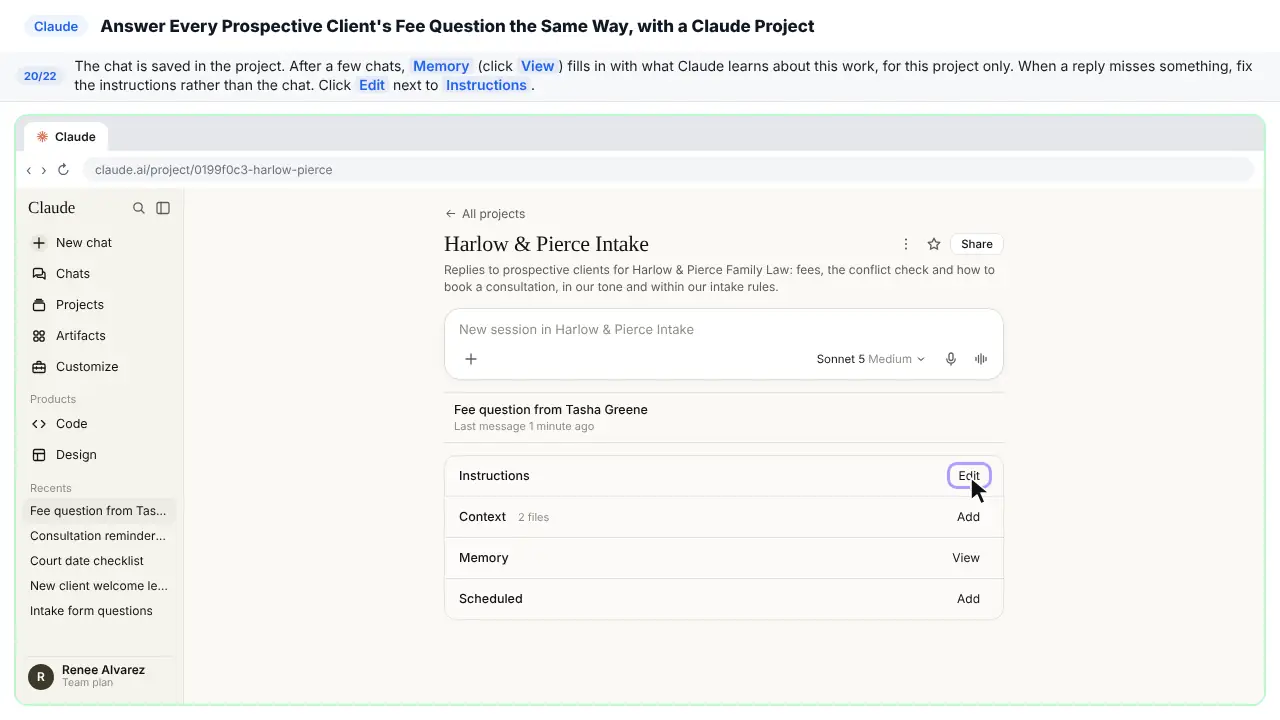
Task: Click the browser forward arrow
Action: 43,170
